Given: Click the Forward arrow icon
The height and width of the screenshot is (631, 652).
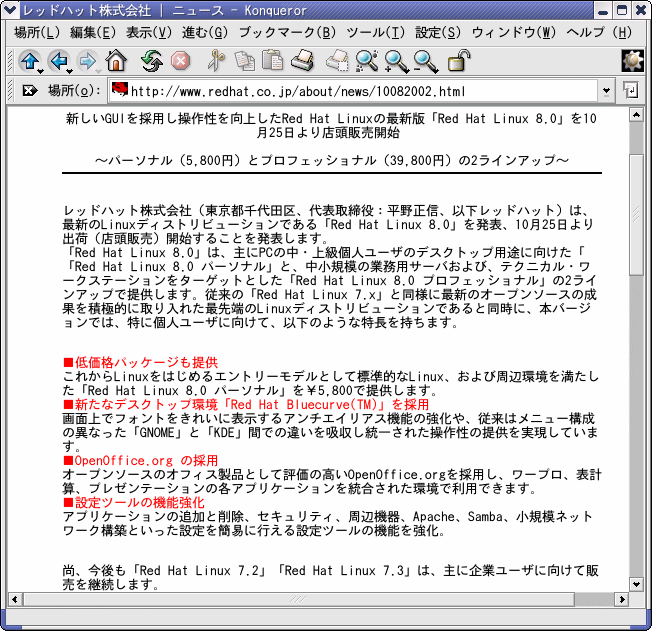Looking at the screenshot, I should point(87,61).
